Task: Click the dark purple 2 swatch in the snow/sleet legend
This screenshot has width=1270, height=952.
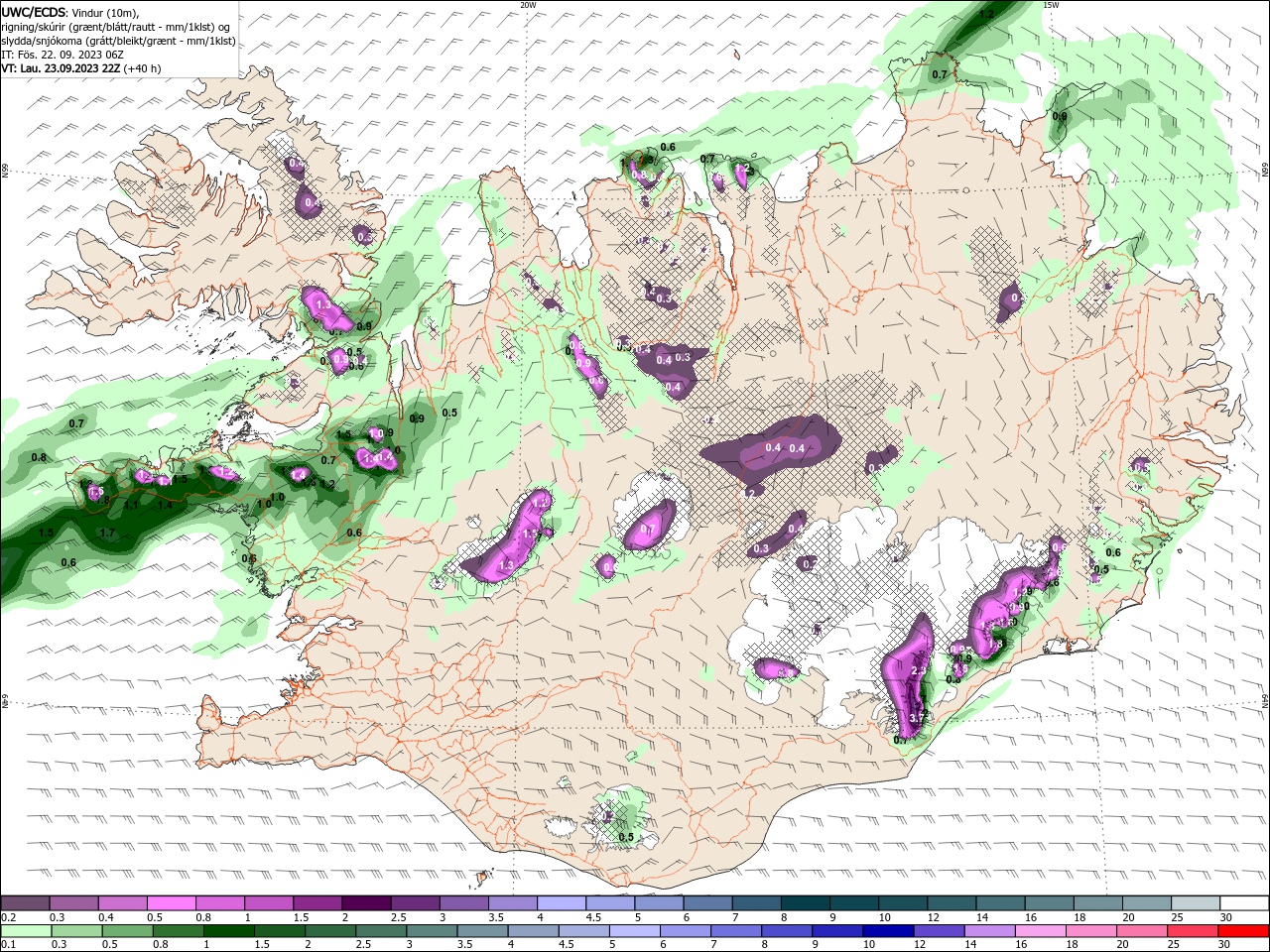Action: (366, 903)
